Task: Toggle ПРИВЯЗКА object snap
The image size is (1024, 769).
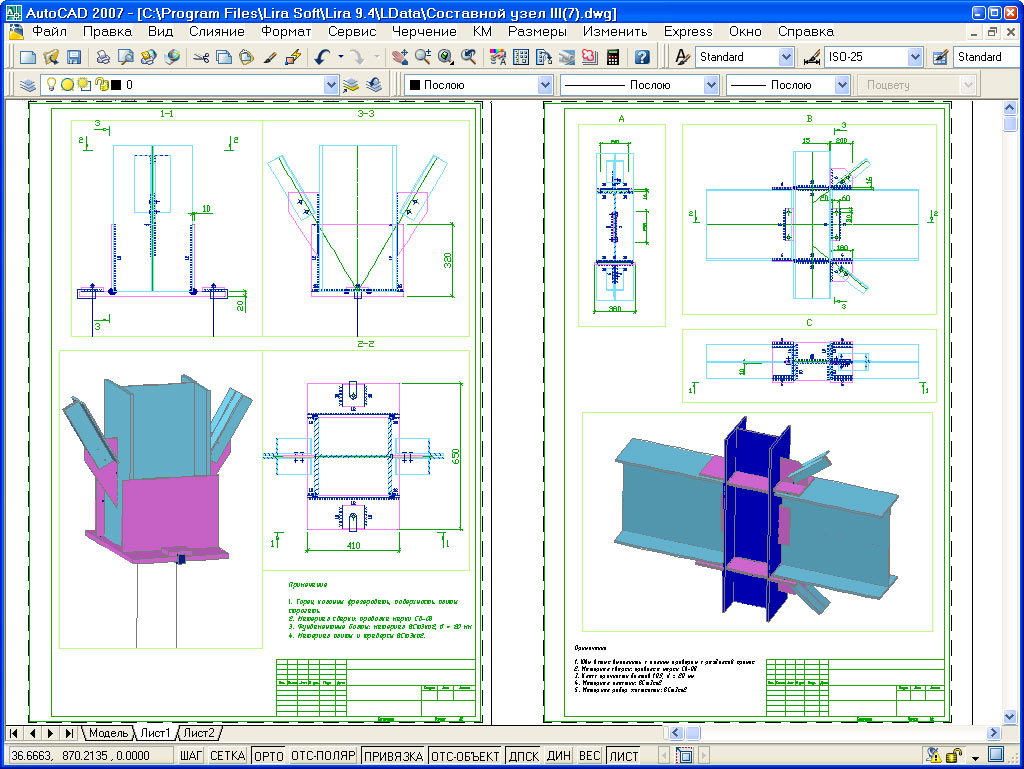Action: pos(393,756)
